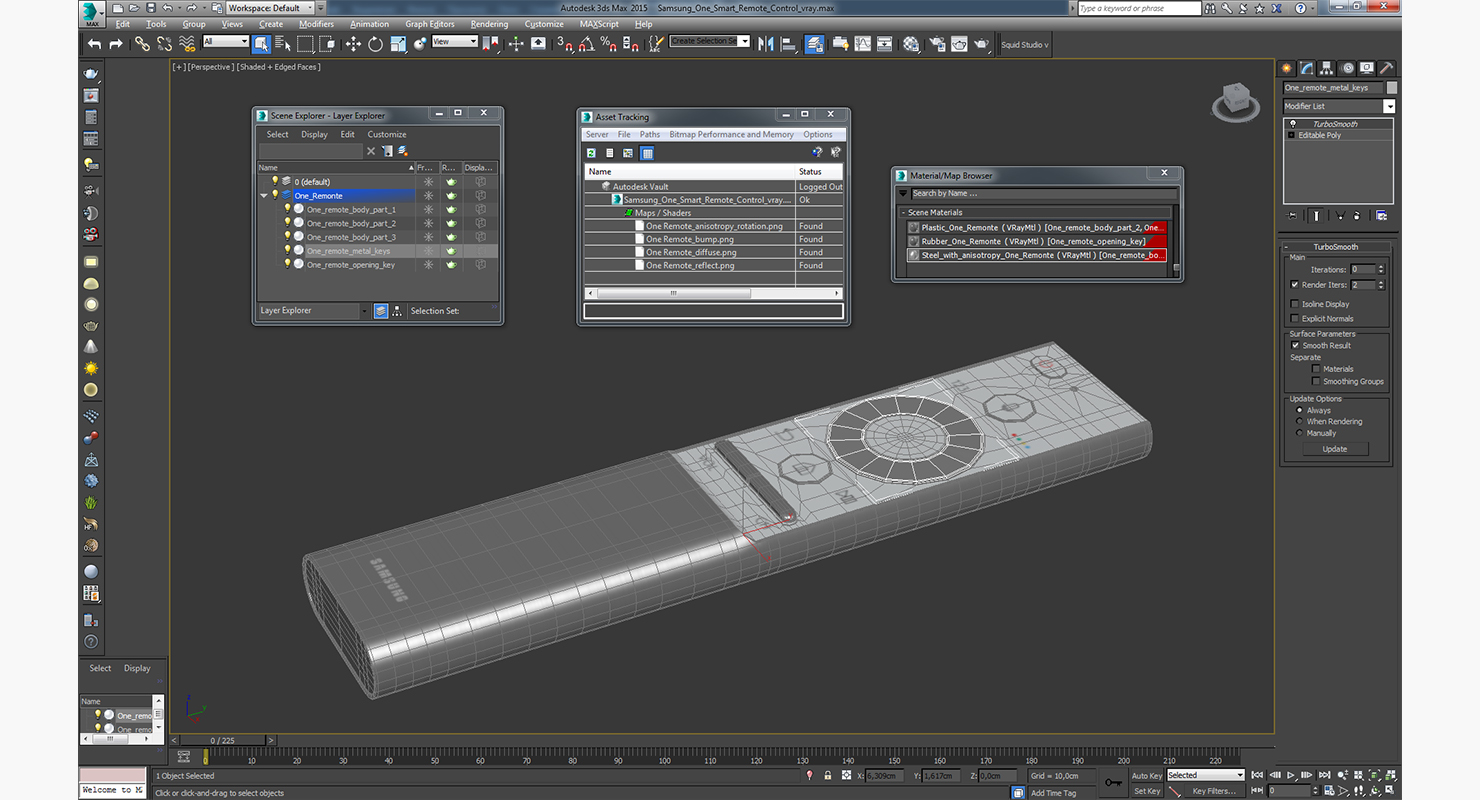Switch to the Create command panel tab
This screenshot has width=1480, height=800.
(x=1288, y=68)
